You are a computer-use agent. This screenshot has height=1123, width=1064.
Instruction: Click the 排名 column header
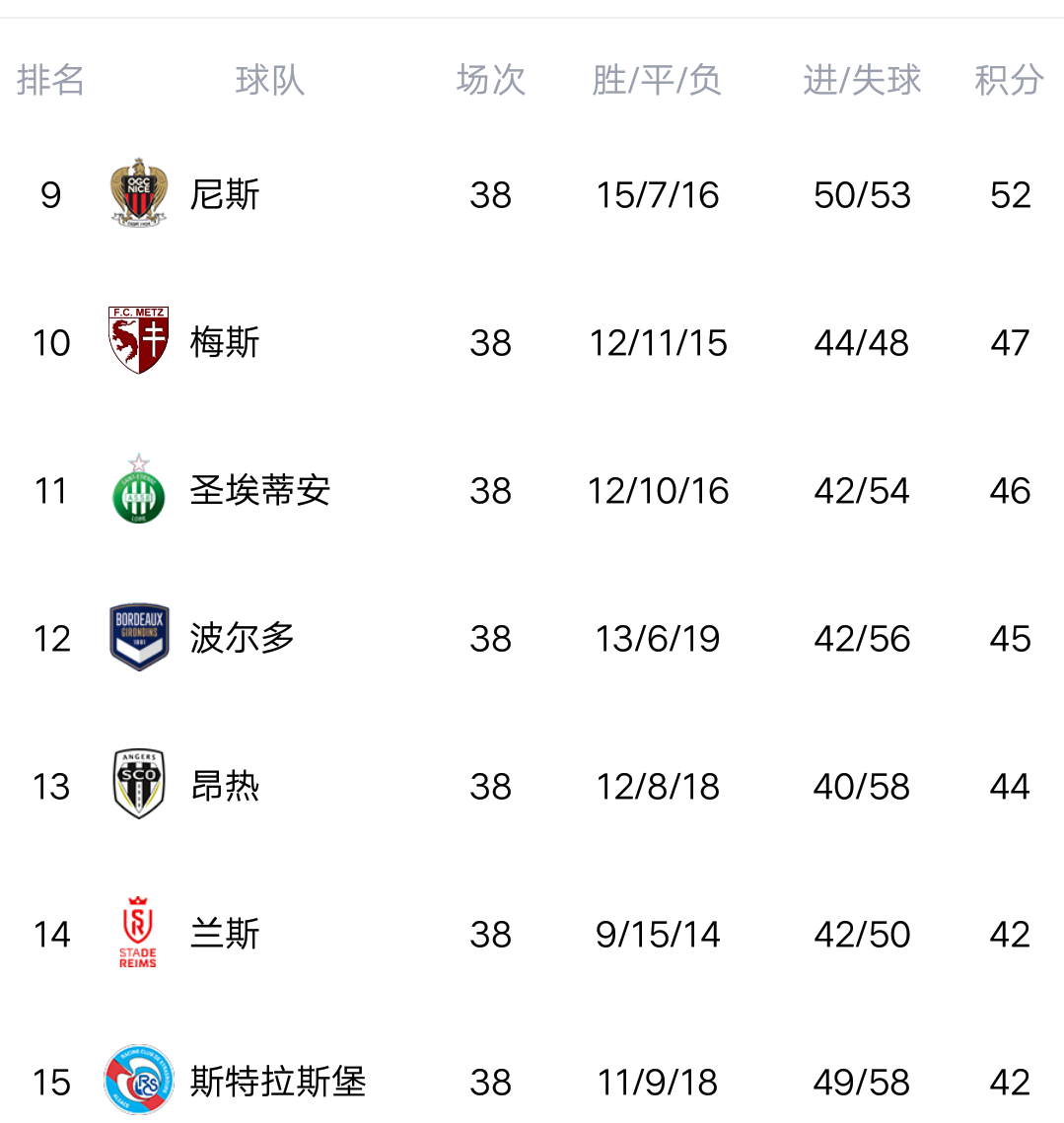coord(50,80)
